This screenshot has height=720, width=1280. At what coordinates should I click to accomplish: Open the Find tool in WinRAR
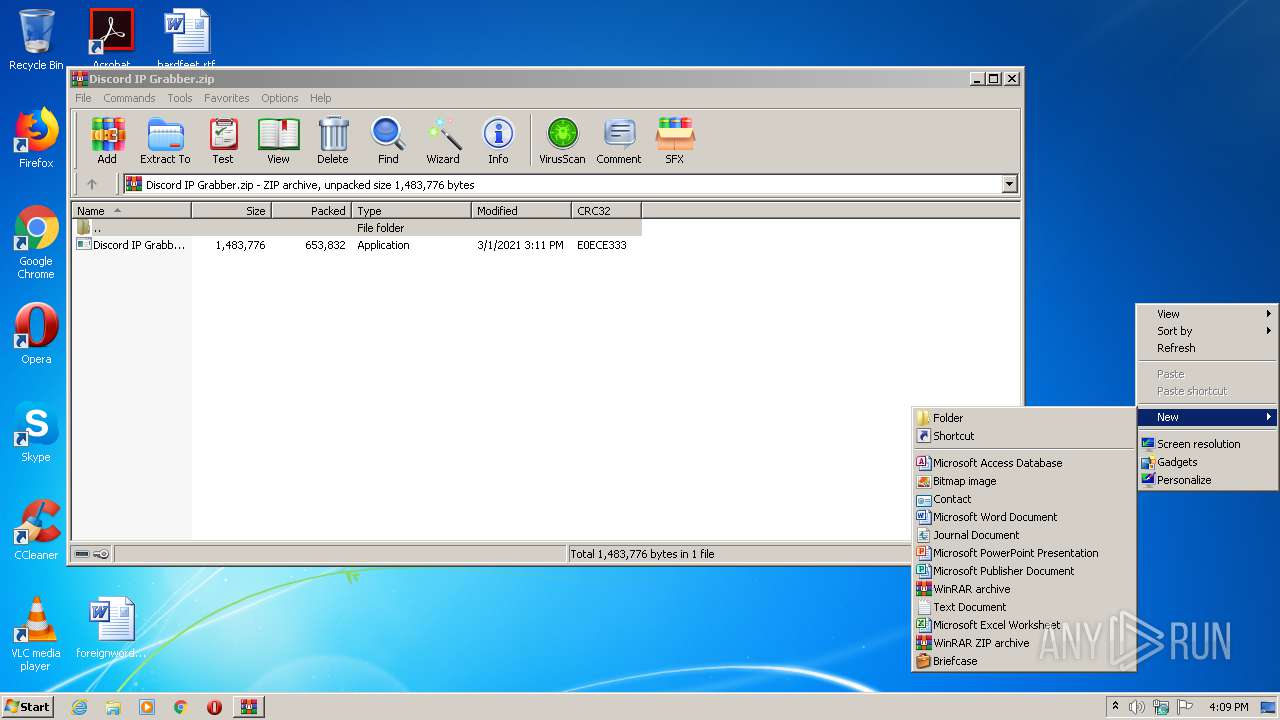tap(388, 140)
